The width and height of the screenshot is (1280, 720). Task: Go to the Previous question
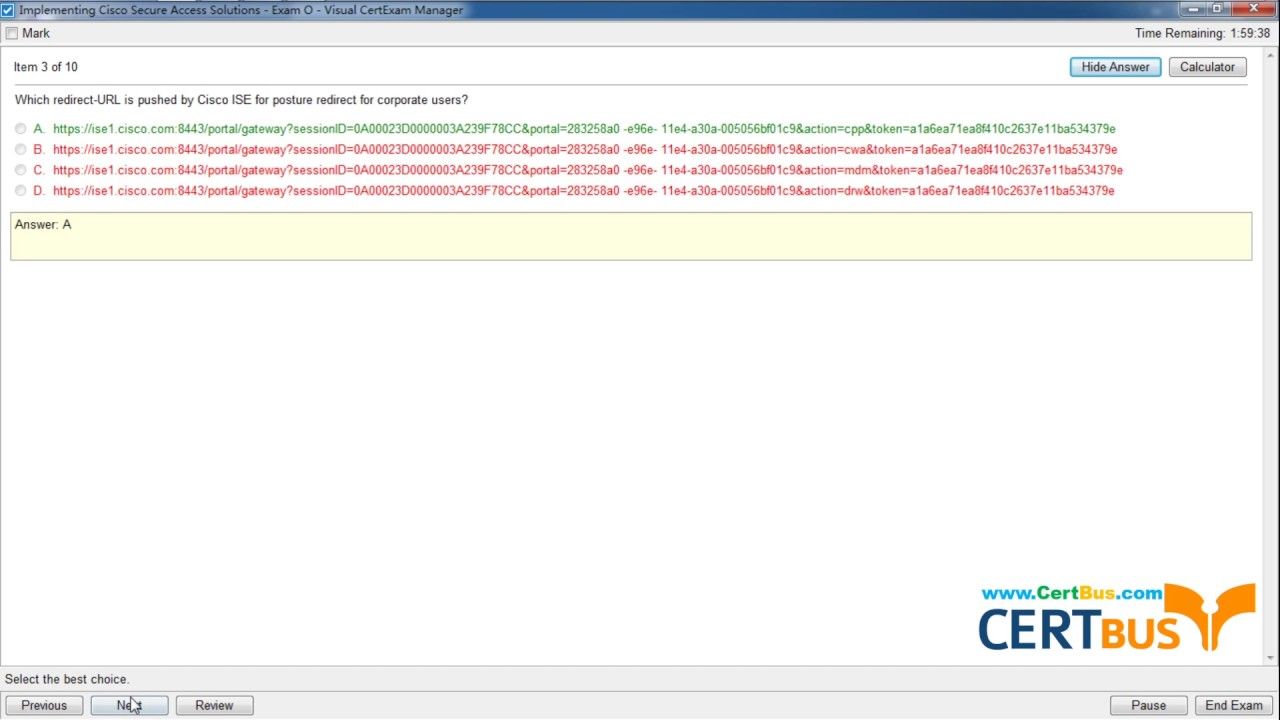pos(44,705)
